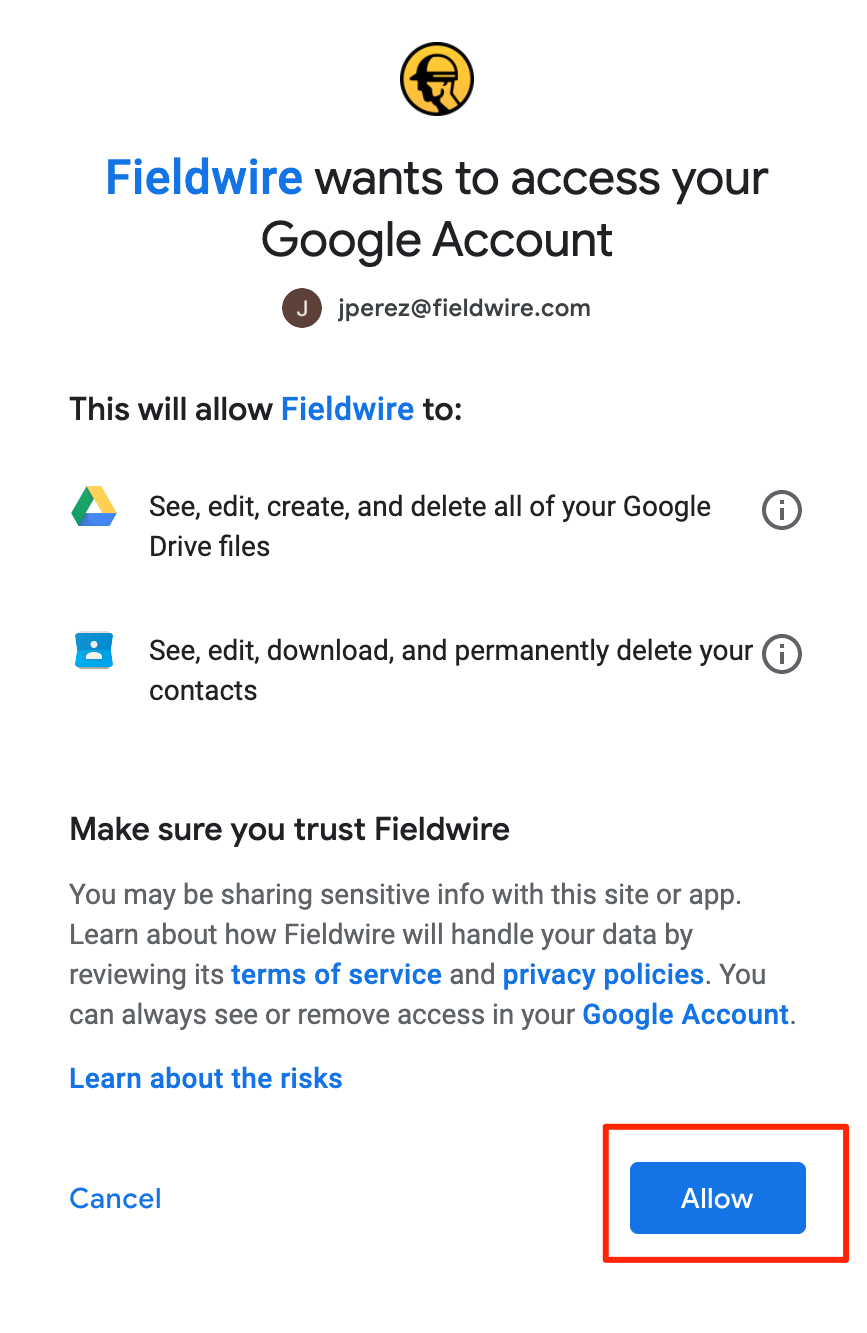Open the privacy policies link
Viewport: 867px width, 1333px height.
pyautogui.click(x=603, y=974)
